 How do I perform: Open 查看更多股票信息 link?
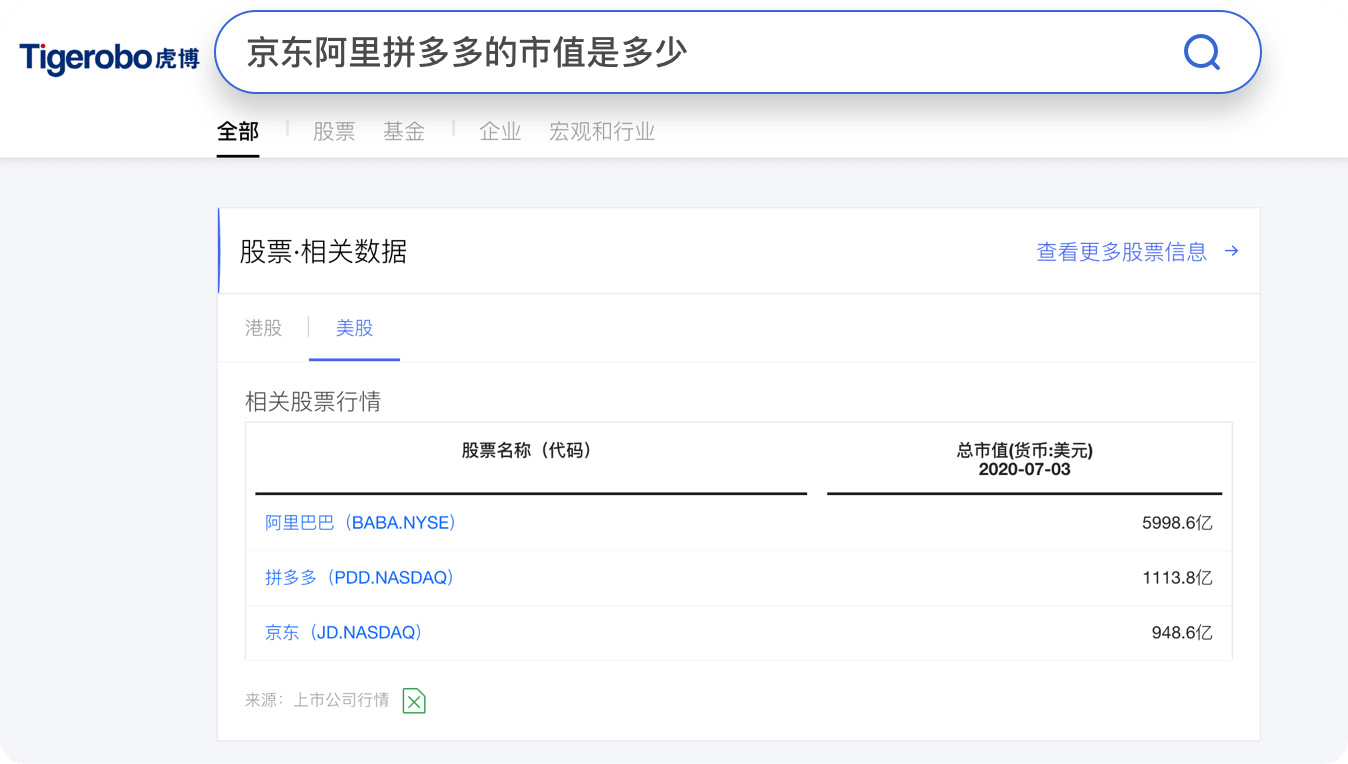[x=1137, y=251]
